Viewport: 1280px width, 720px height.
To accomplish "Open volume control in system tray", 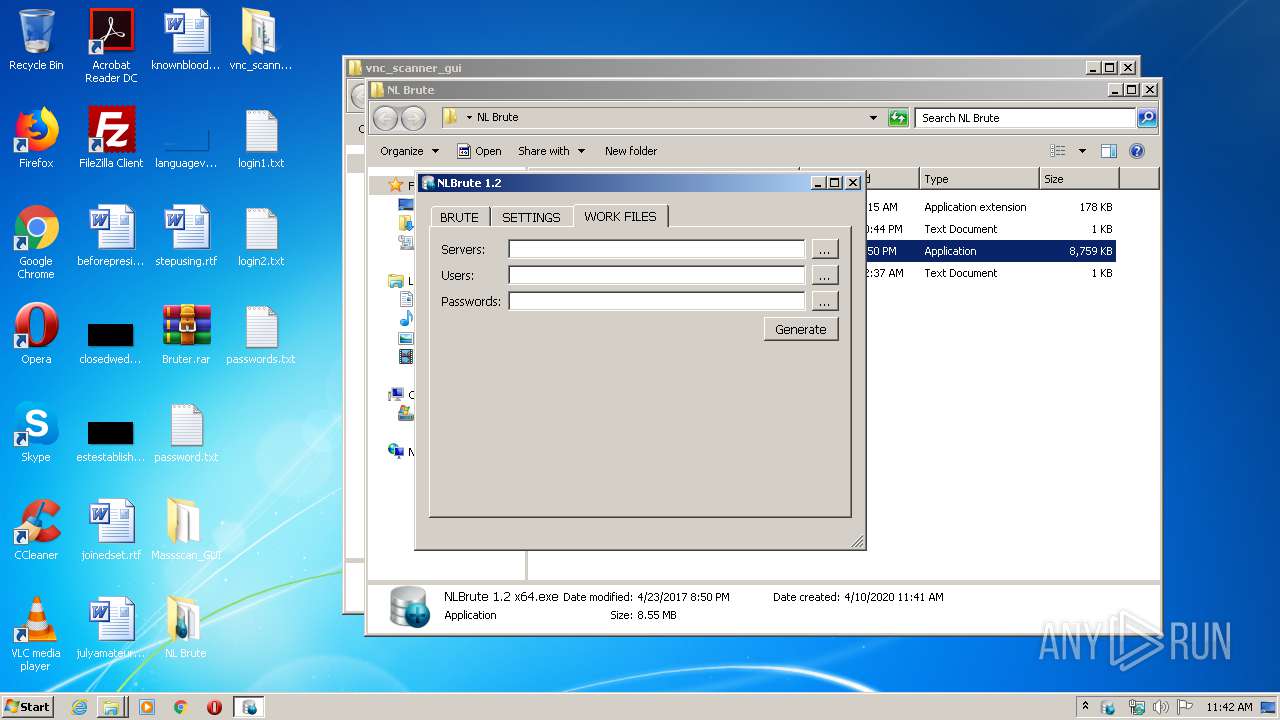I will pyautogui.click(x=1161, y=707).
